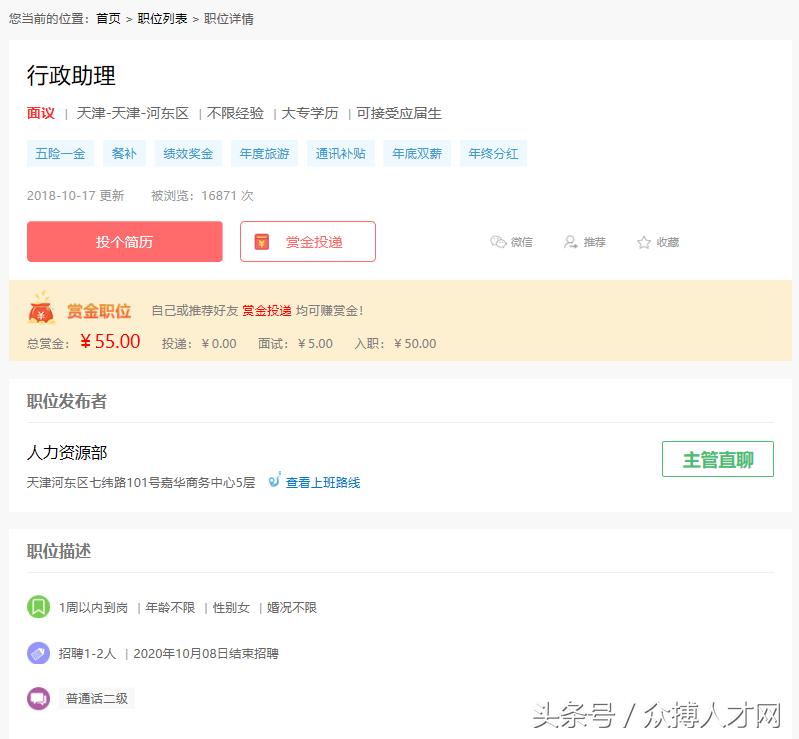
Task: Click the 招聘1-2人 headcount text
Action: click(87, 653)
